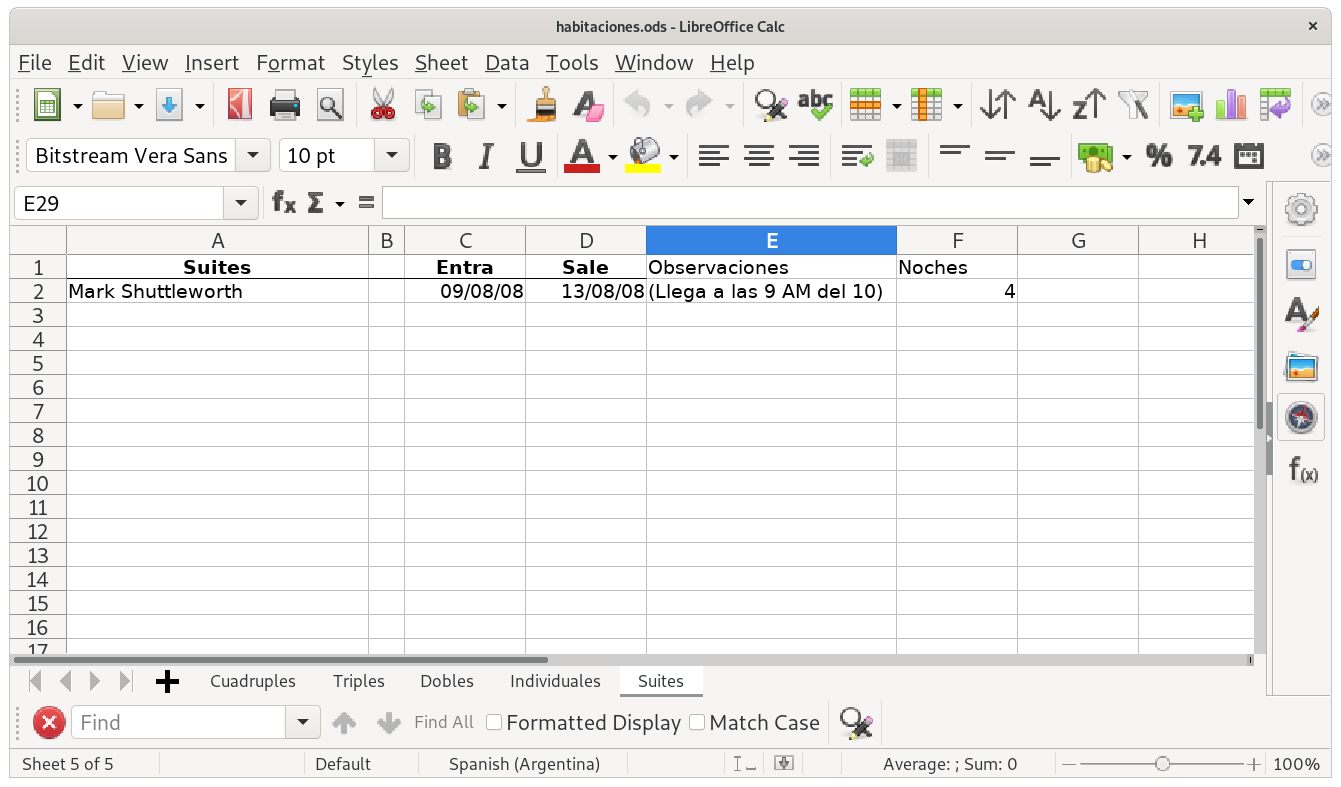
Task: Open background color dropdown arrow
Action: [x=674, y=157]
